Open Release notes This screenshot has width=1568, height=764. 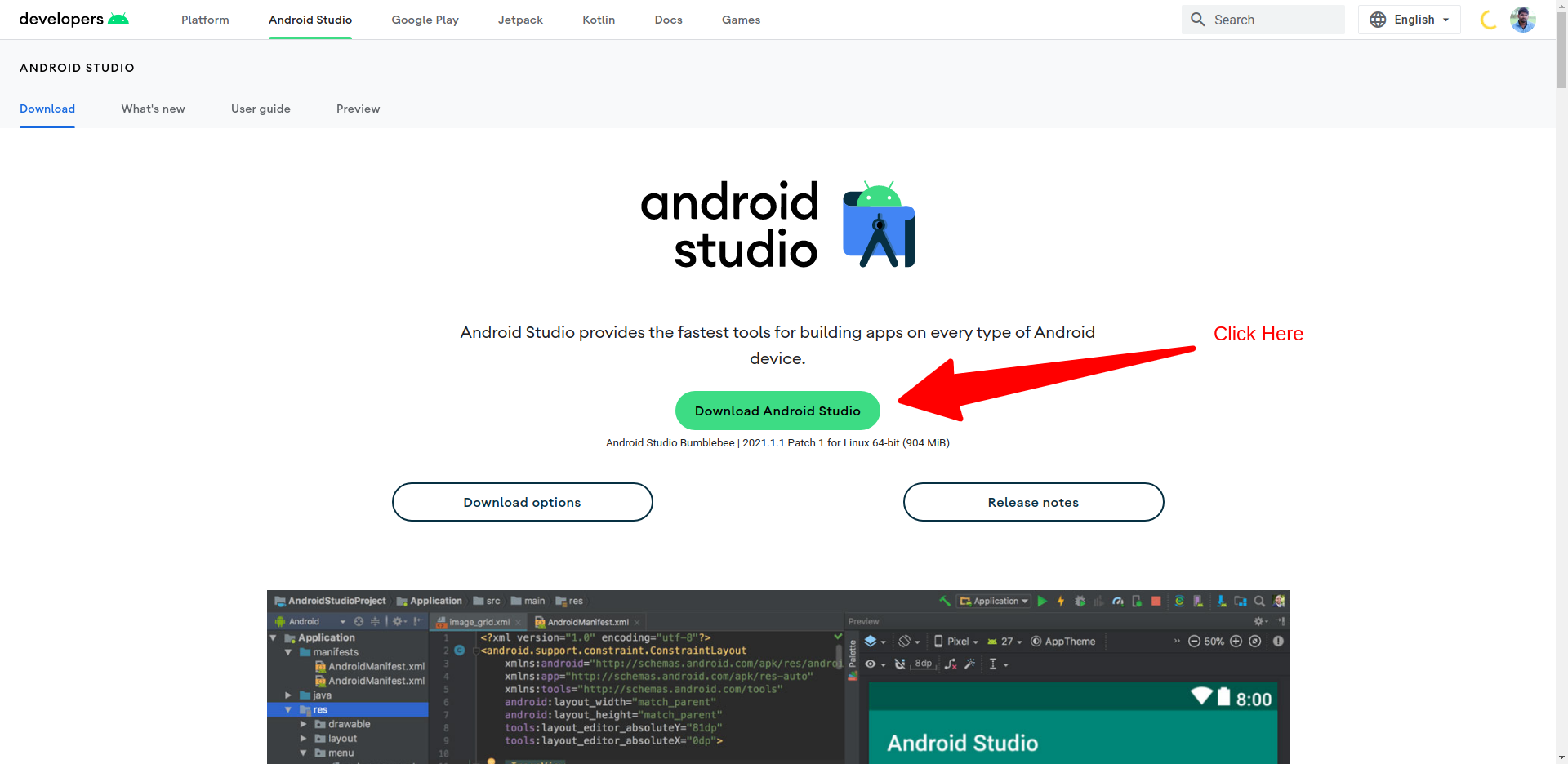pos(1033,502)
